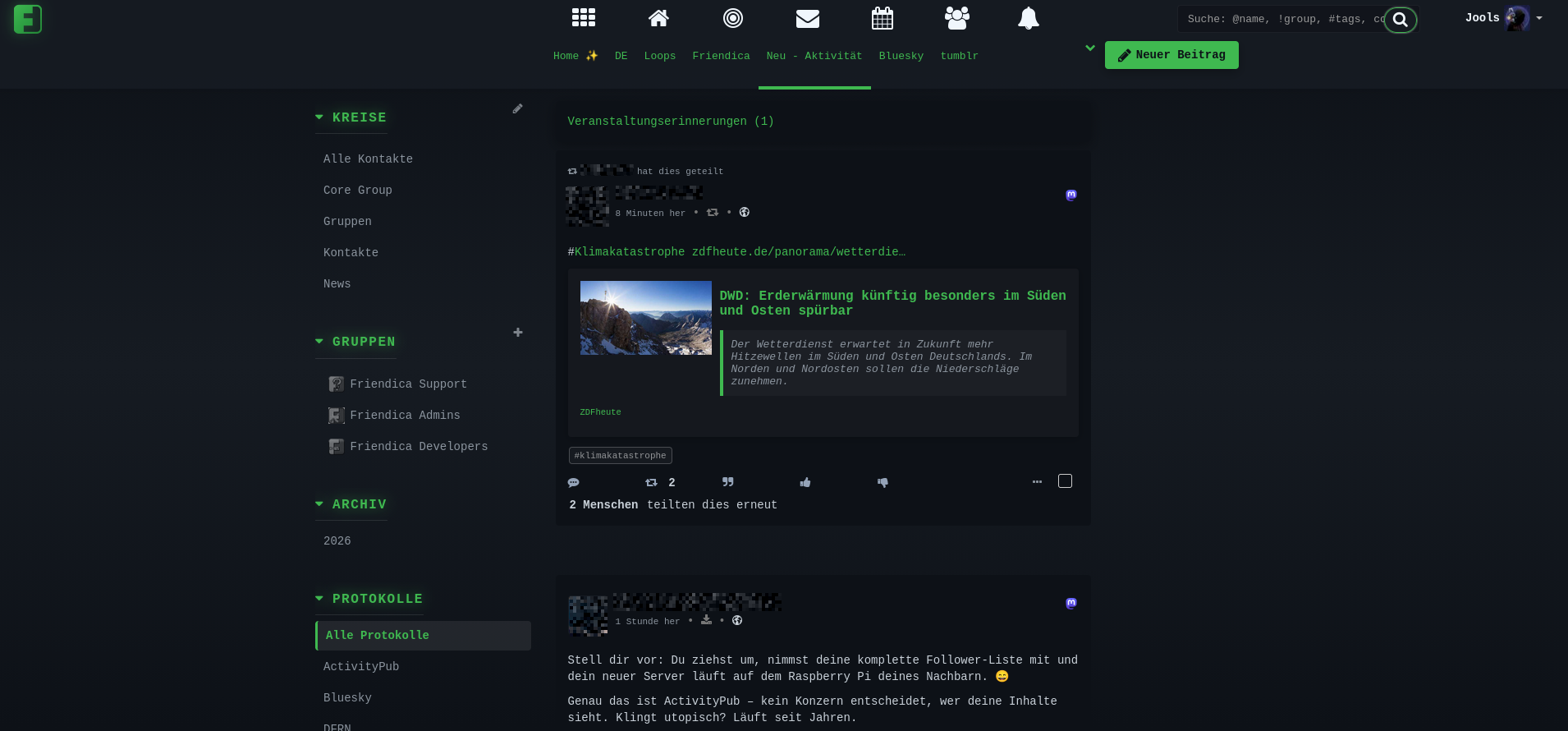Open Friendica Developers group
The width and height of the screenshot is (1568, 731).
(408, 447)
